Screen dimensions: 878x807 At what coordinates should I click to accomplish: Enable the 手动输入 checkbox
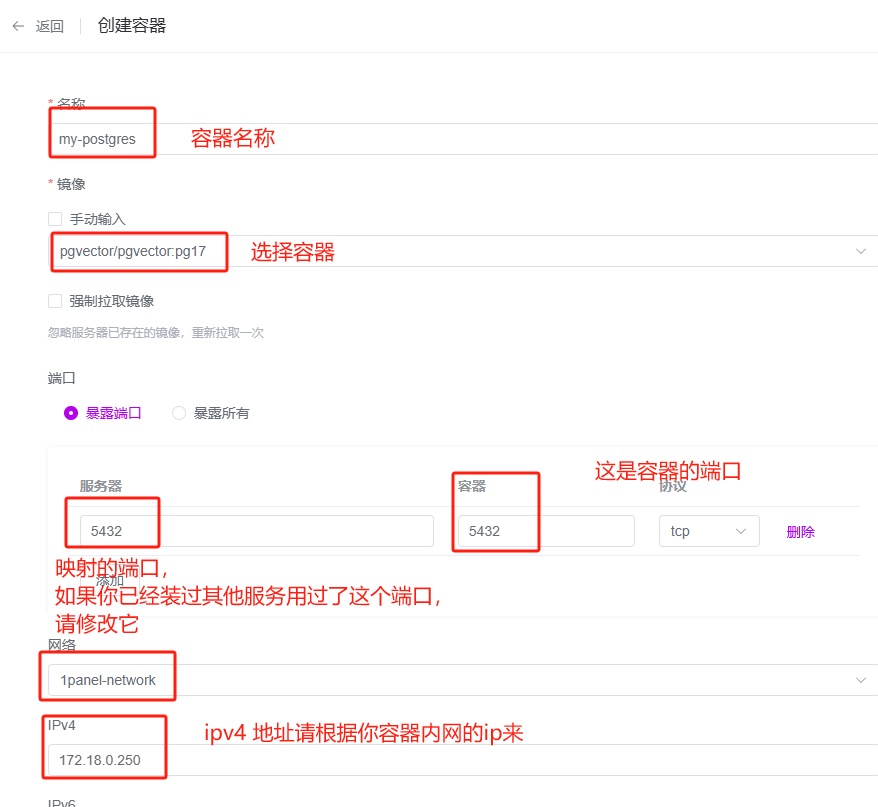point(55,218)
